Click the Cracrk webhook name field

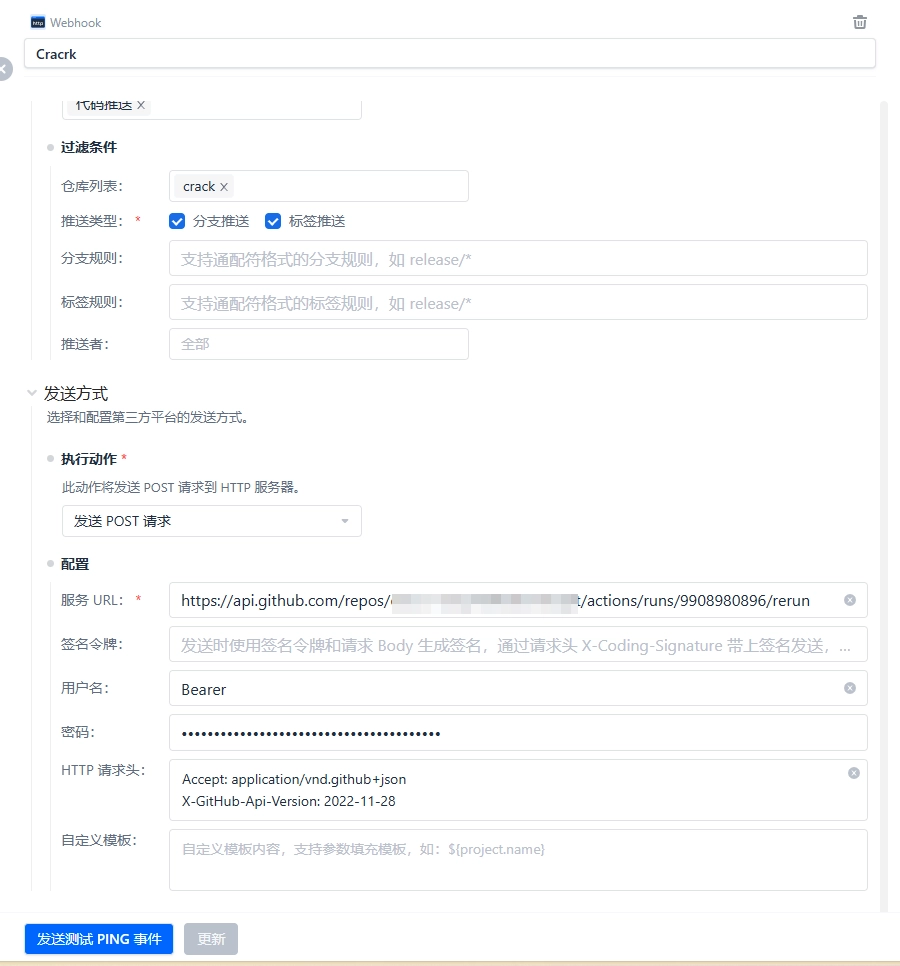tap(450, 53)
